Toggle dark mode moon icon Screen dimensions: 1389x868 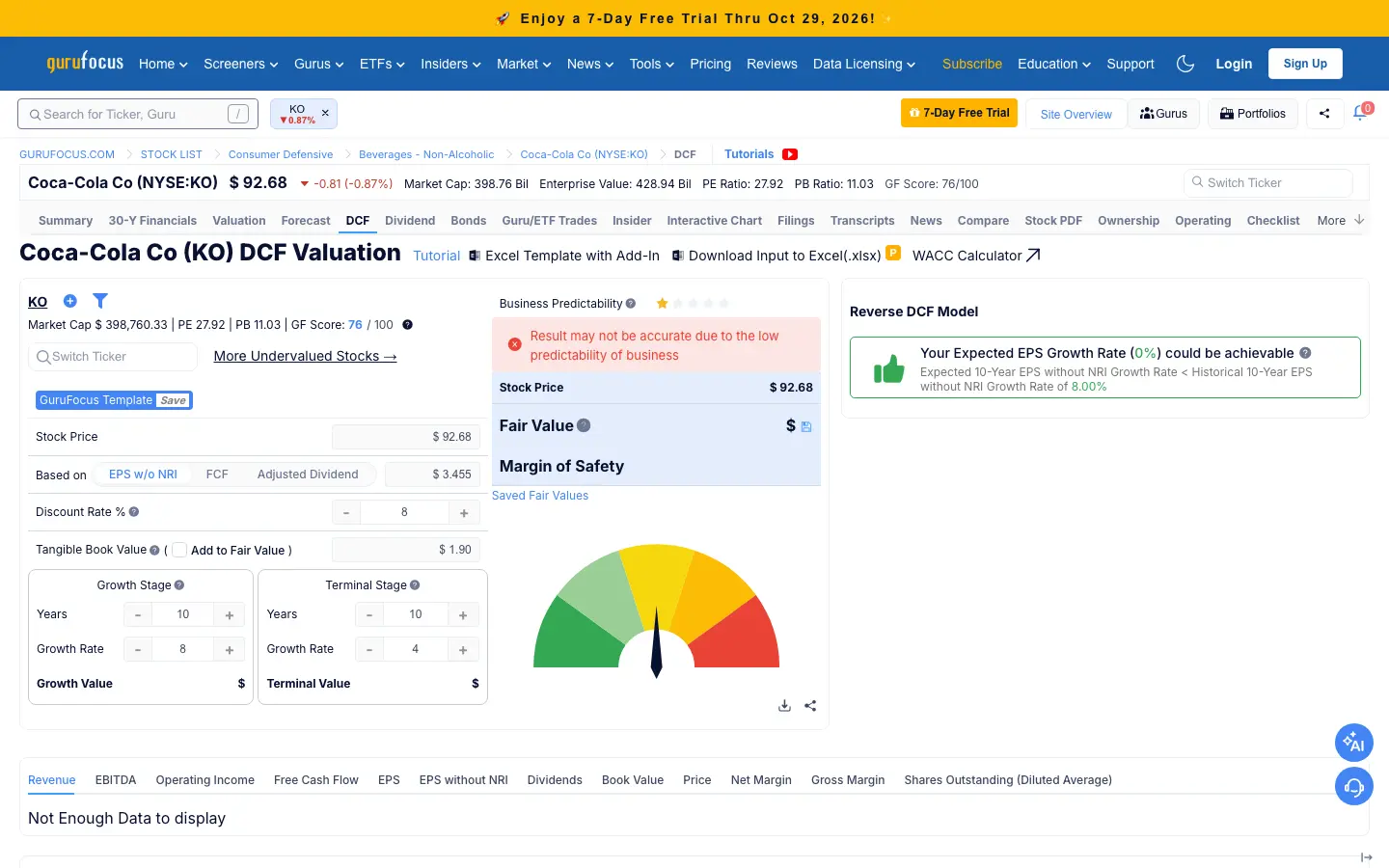click(x=1185, y=64)
